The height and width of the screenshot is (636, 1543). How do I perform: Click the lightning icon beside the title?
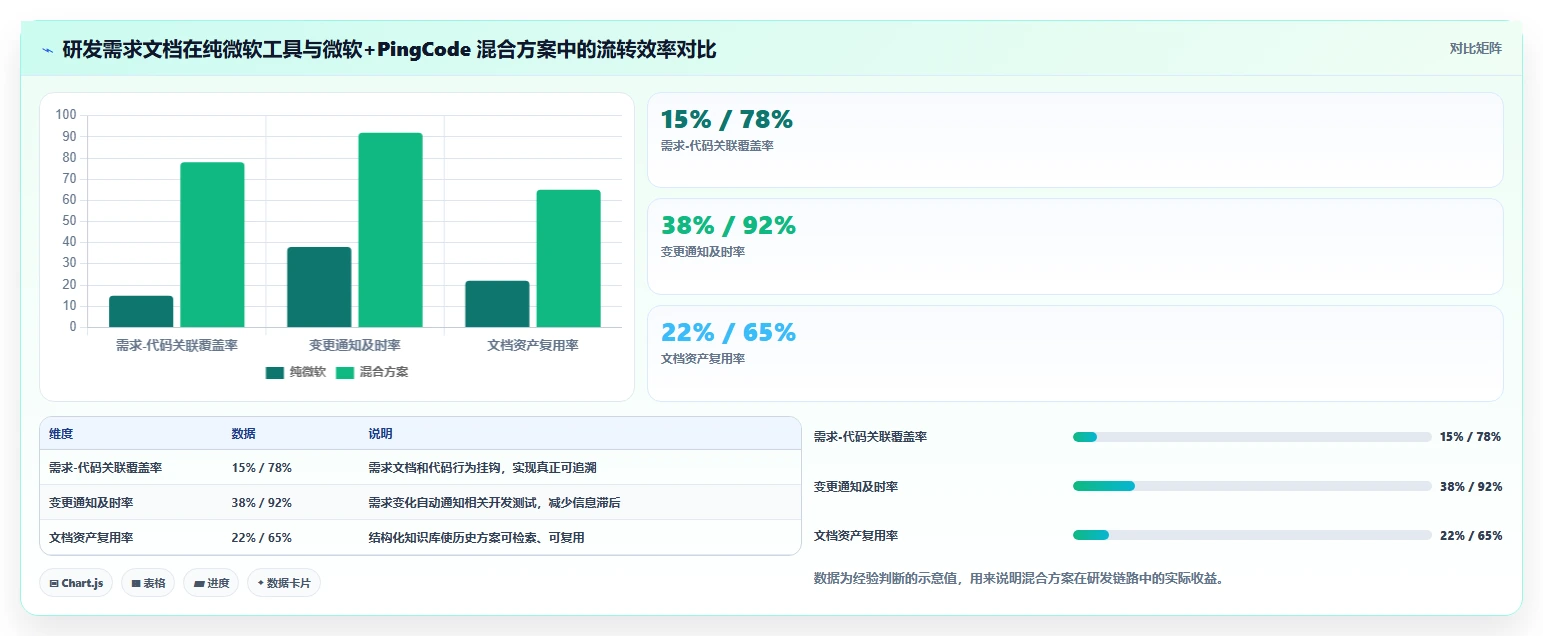[47, 49]
